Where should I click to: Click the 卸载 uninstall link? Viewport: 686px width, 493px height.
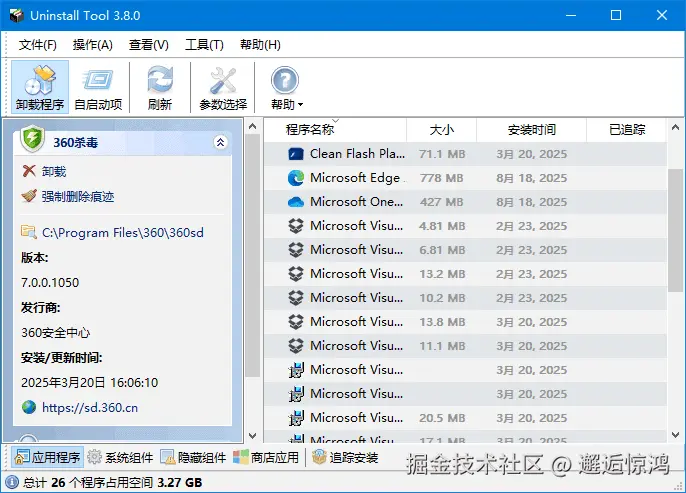(54, 171)
